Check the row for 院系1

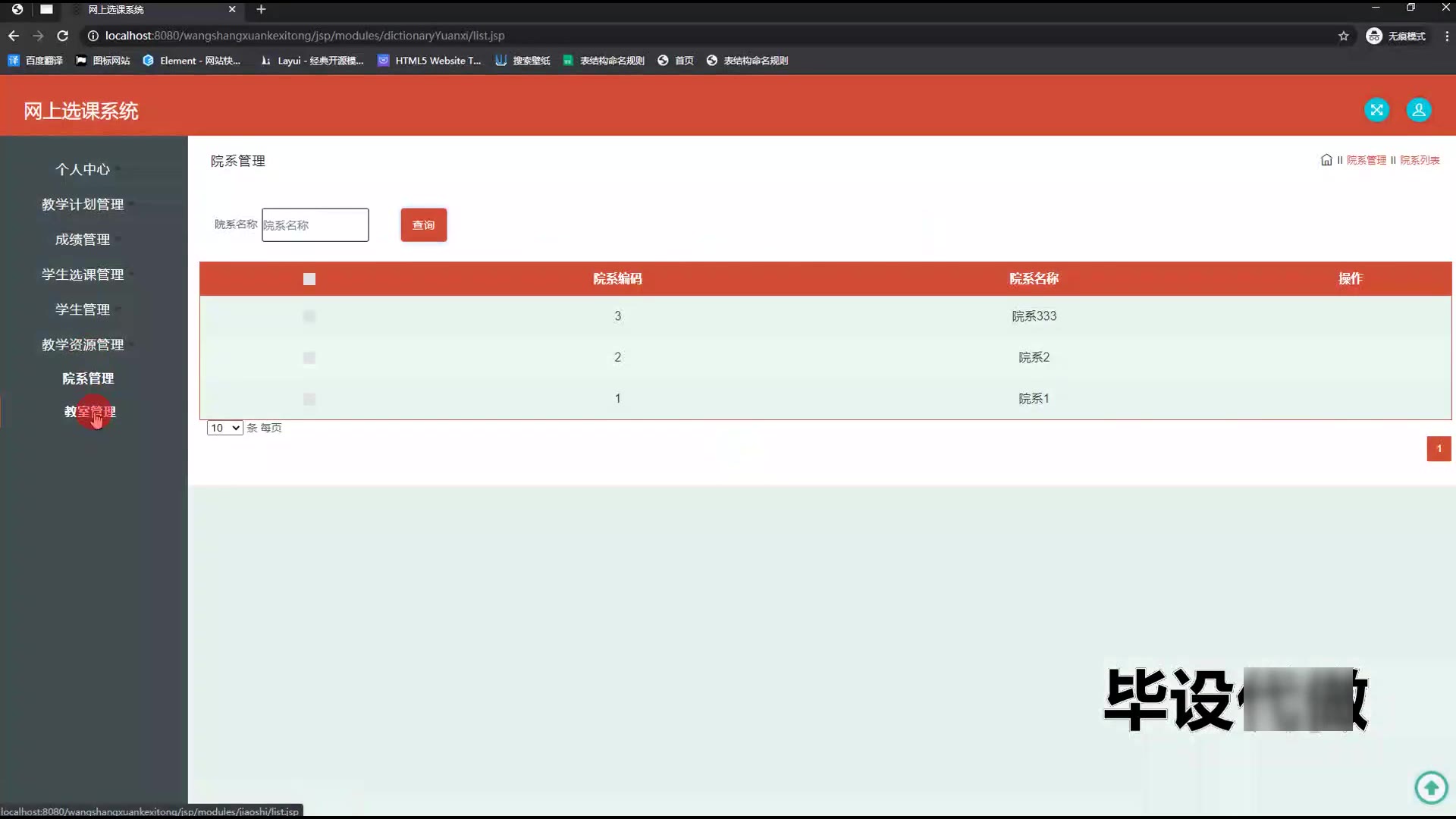pyautogui.click(x=309, y=399)
